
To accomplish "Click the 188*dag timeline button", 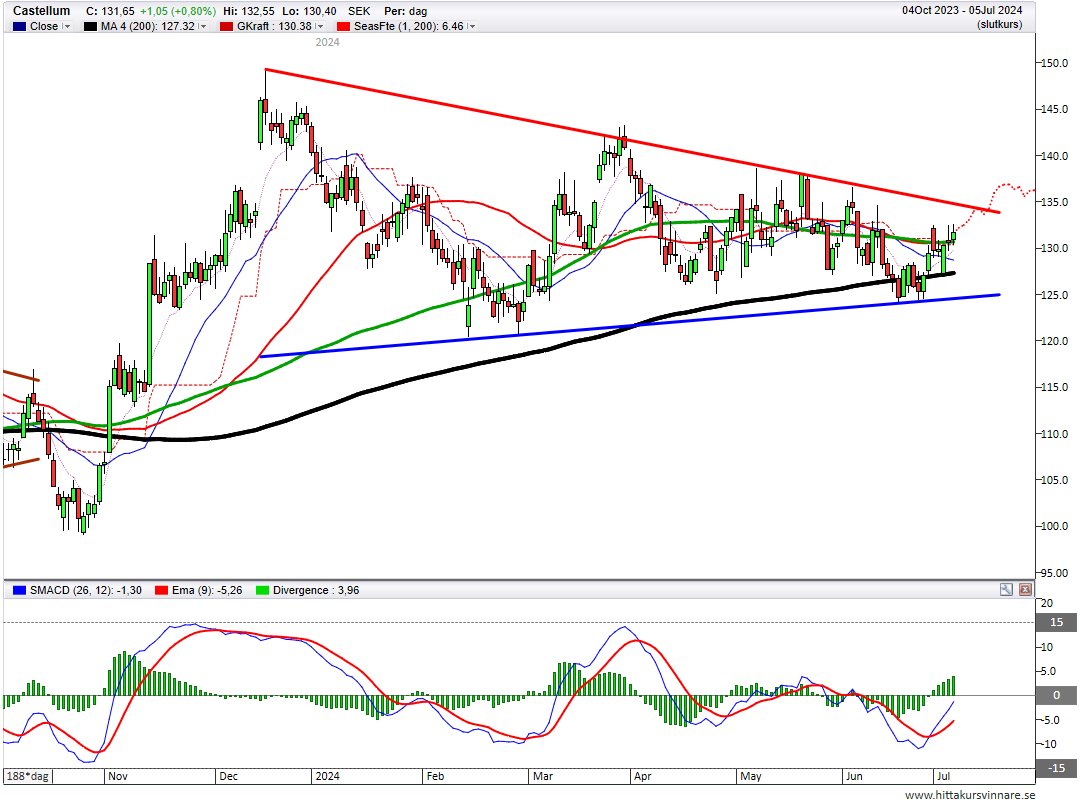I will click(28, 776).
